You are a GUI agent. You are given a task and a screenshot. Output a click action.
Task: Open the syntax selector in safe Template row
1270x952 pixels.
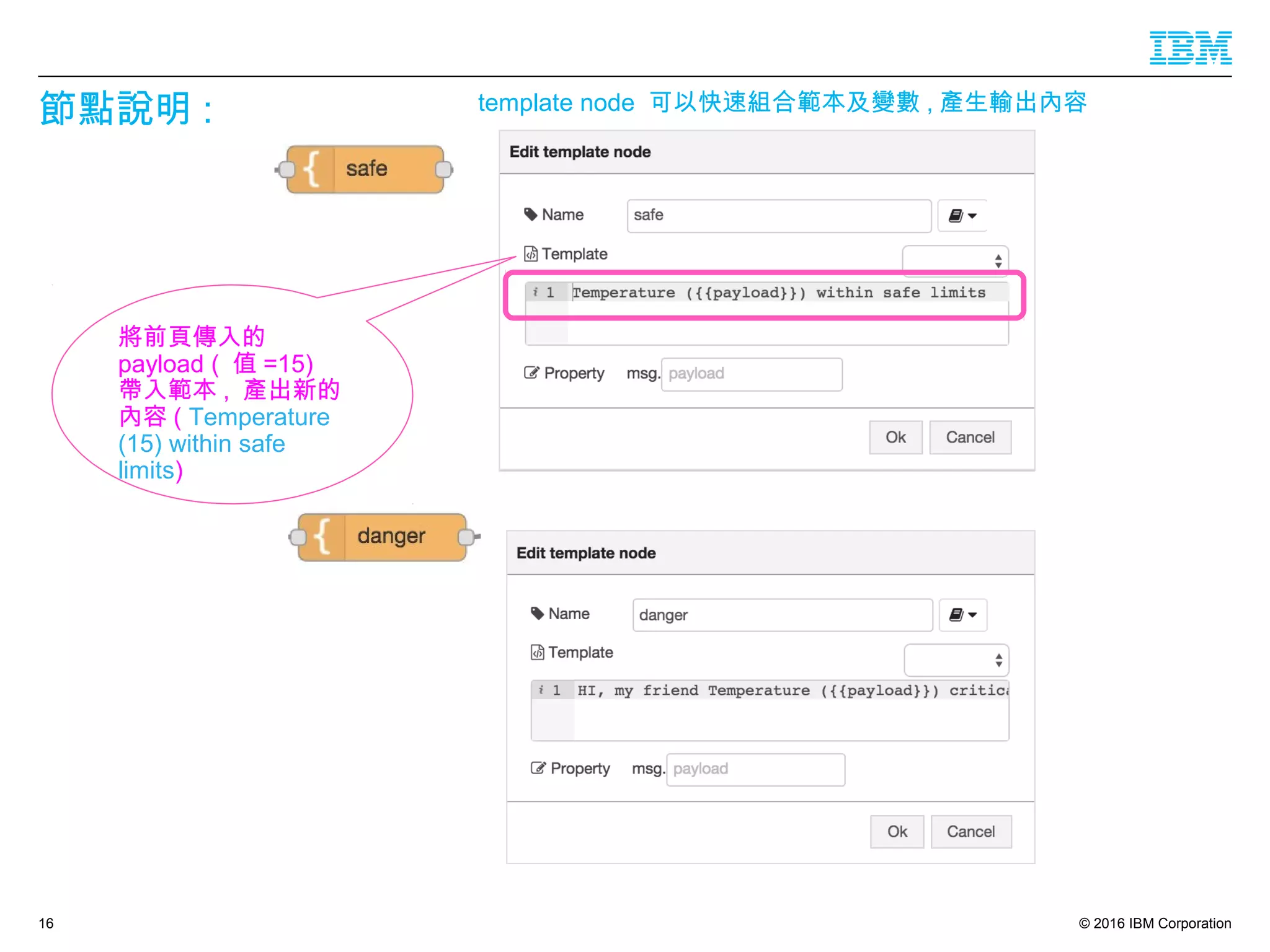[956, 261]
